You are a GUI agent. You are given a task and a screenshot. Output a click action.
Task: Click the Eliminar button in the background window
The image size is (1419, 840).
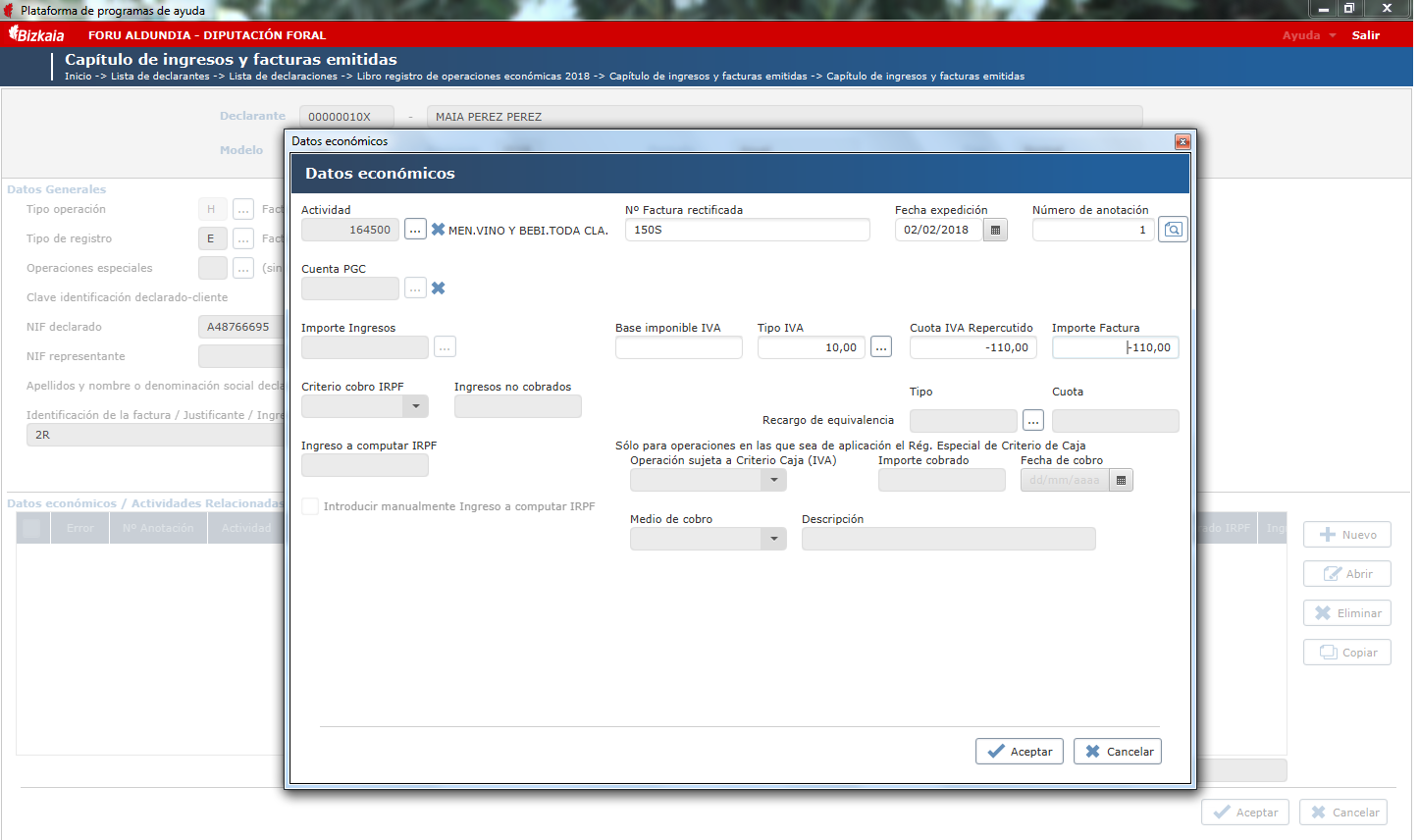[1347, 613]
